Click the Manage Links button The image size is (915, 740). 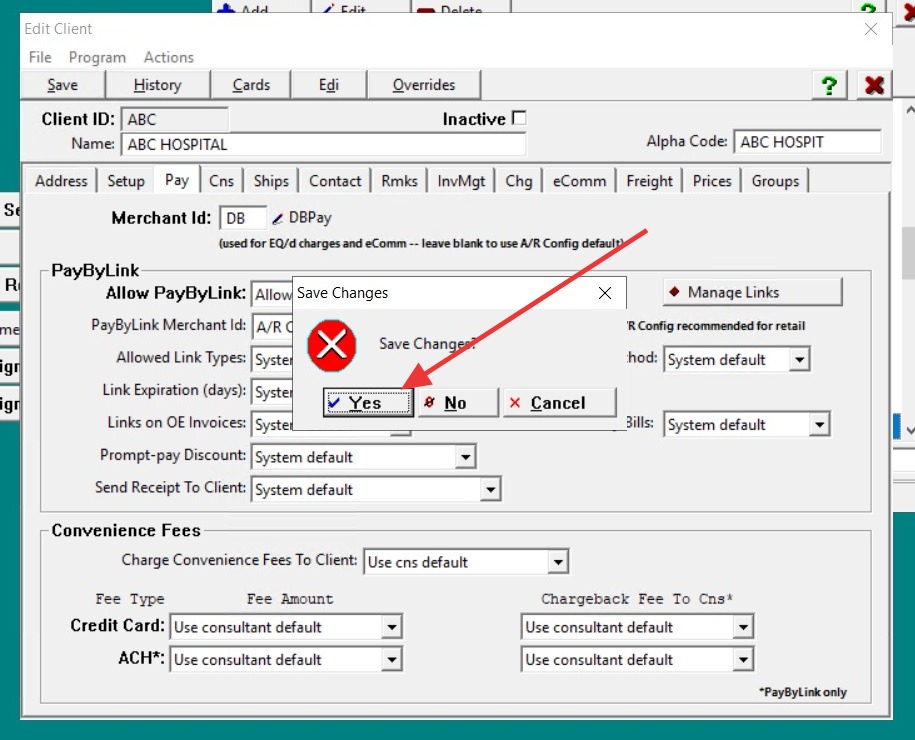coord(753,292)
